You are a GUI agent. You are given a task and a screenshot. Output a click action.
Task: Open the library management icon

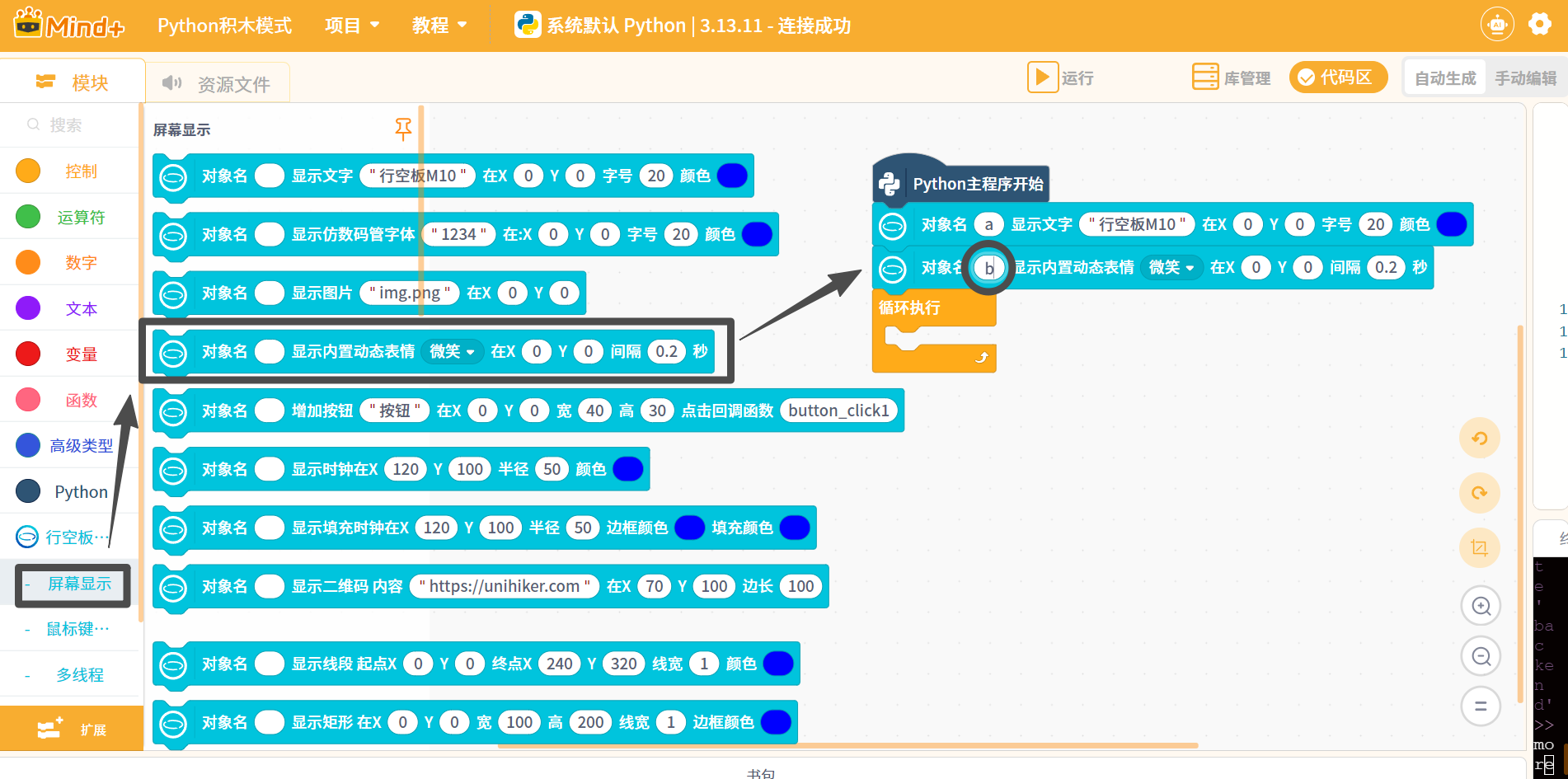1205,77
